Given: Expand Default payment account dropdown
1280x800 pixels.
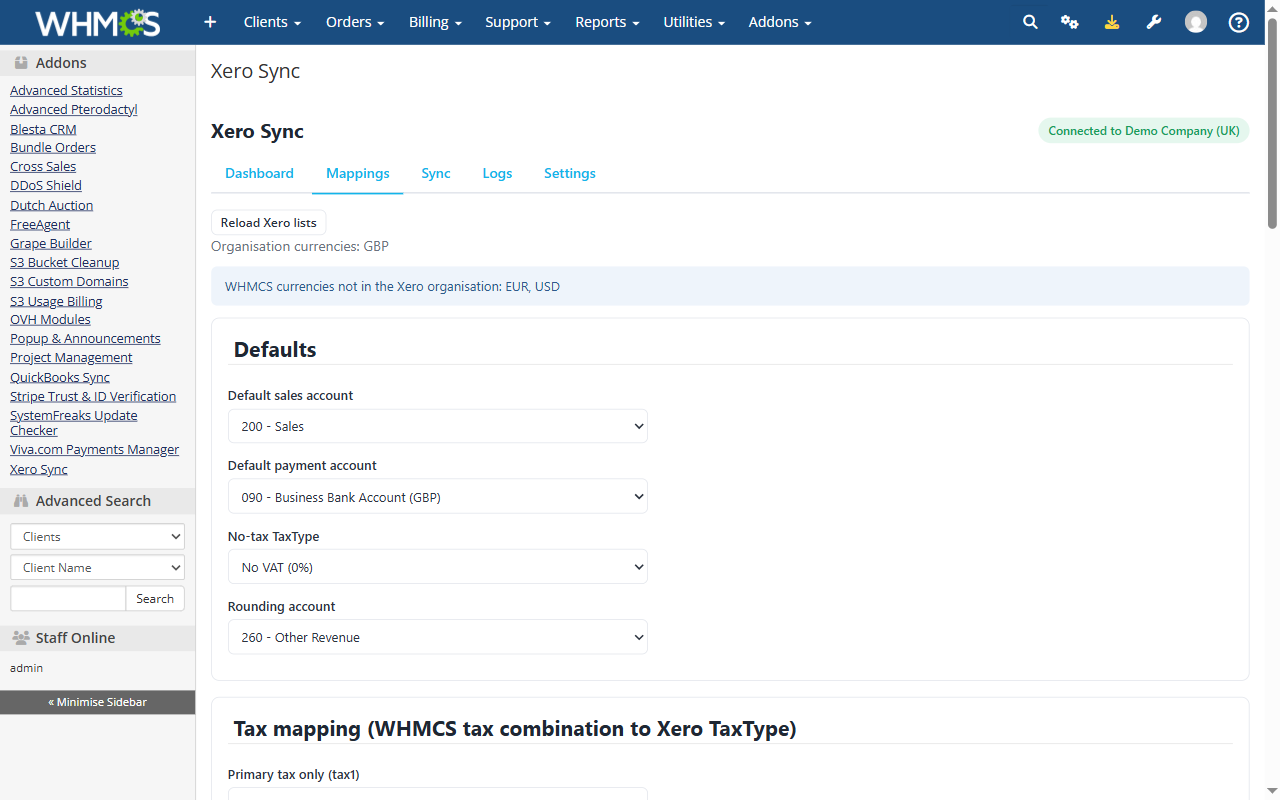Looking at the screenshot, I should tap(438, 497).
